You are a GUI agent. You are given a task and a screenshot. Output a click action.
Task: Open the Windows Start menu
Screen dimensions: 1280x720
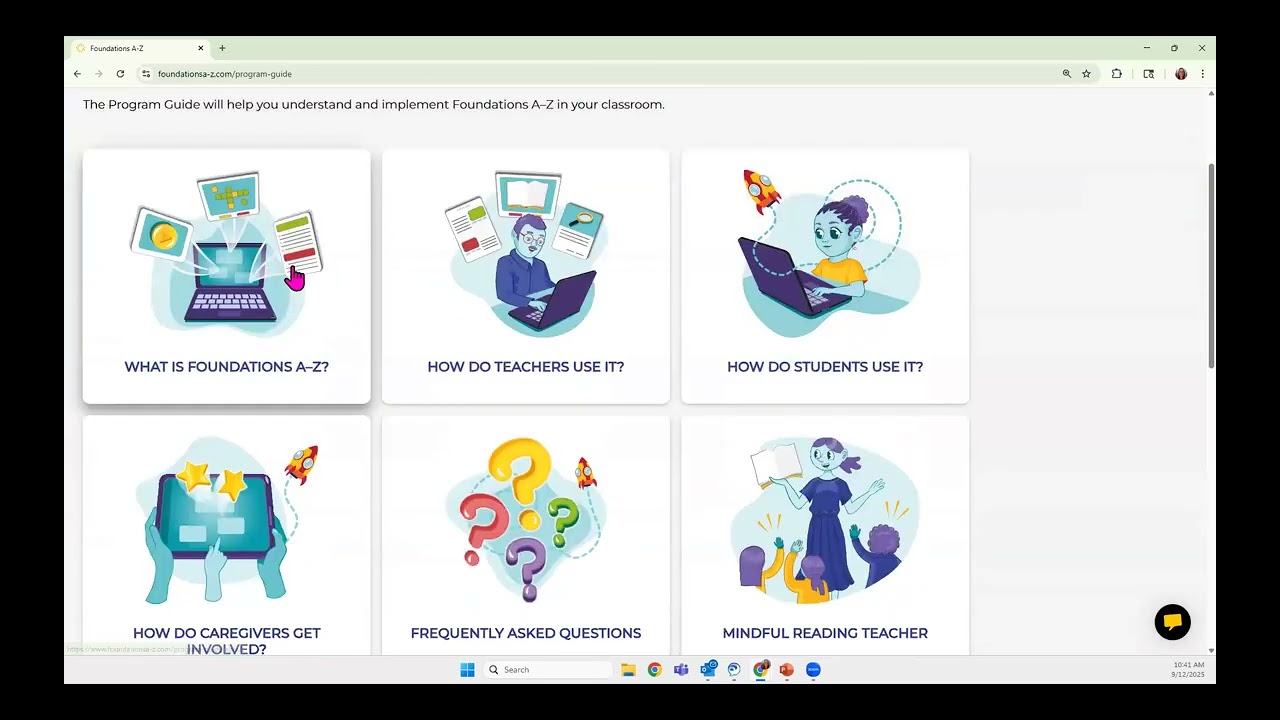[x=467, y=670]
